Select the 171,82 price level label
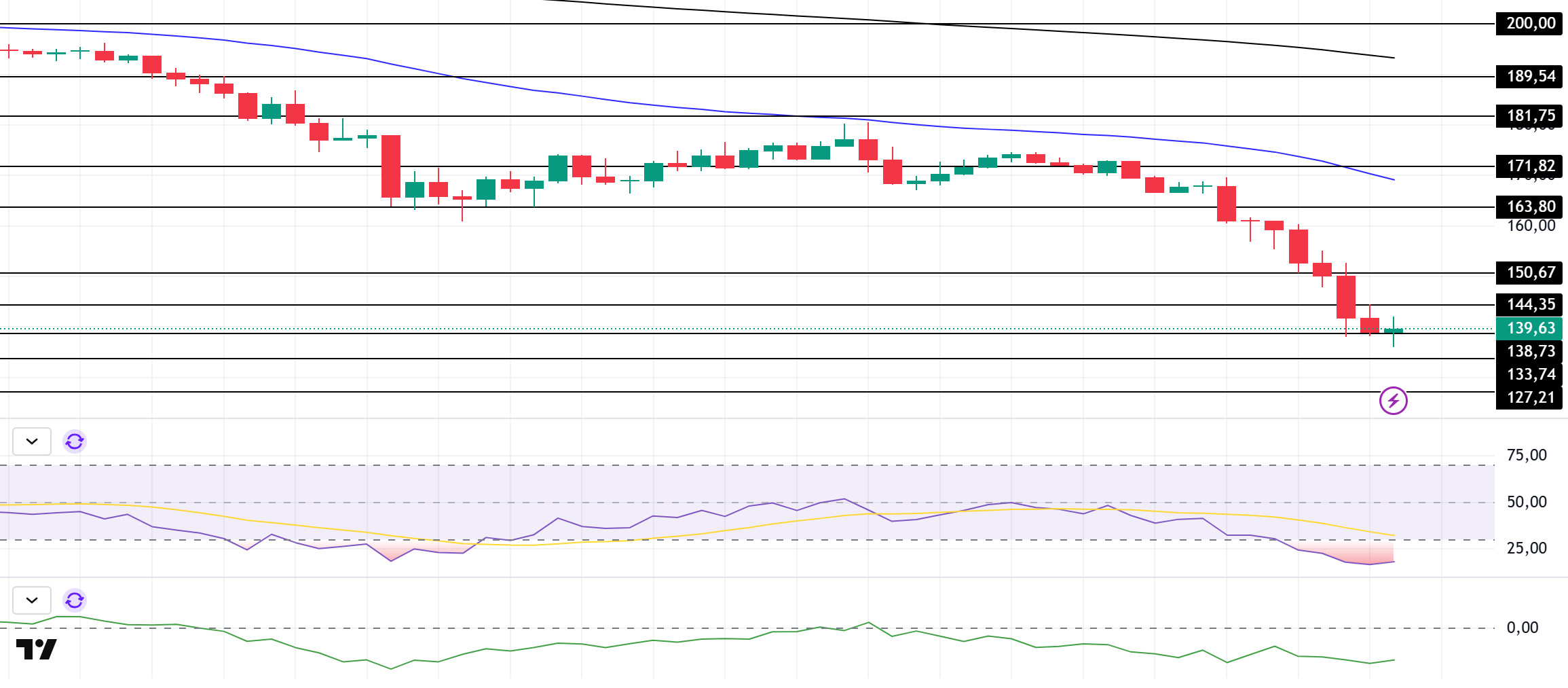Screen dimensions: 1568x688 pos(1529,166)
